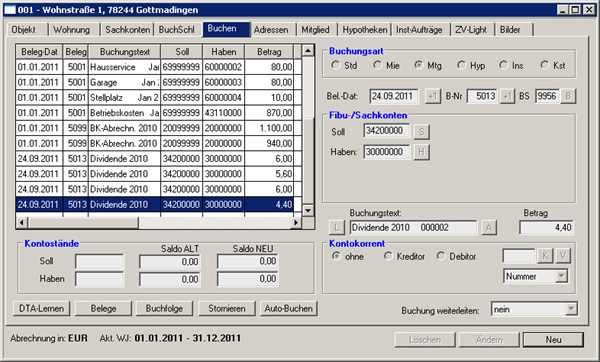
Task: Click the Belege button
Action: pyautogui.click(x=103, y=308)
